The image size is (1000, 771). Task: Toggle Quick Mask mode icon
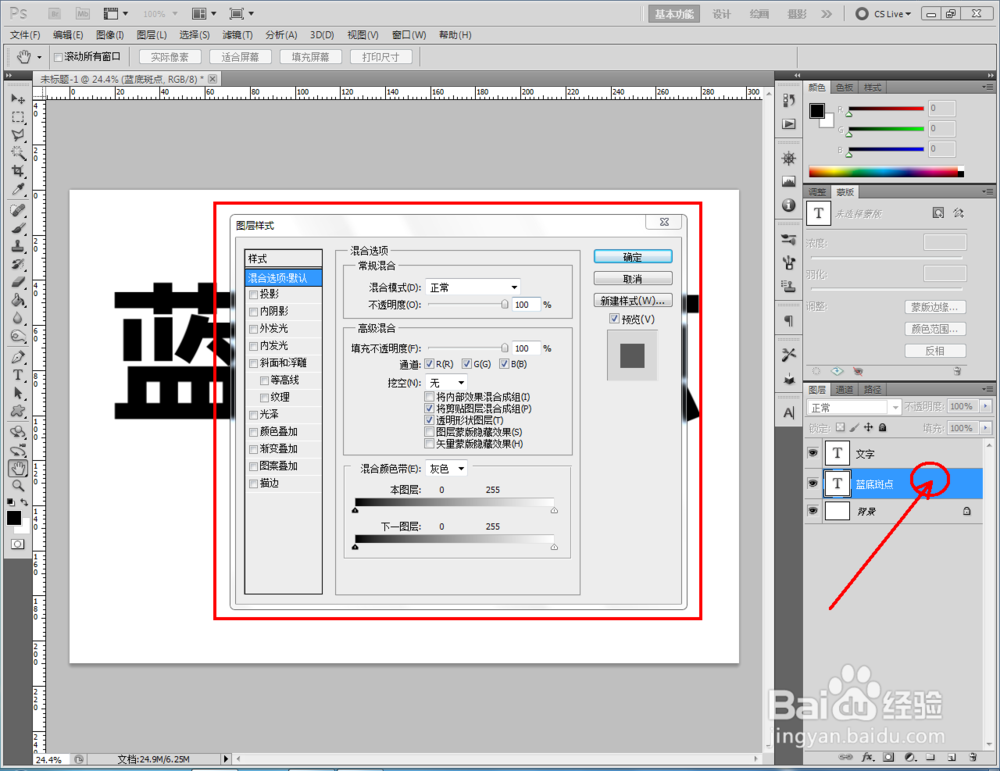coord(18,544)
